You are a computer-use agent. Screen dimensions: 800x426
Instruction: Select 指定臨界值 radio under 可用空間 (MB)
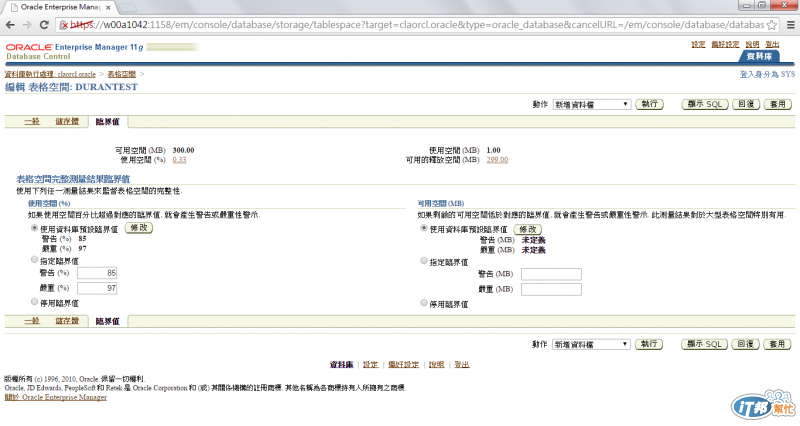[423, 261]
